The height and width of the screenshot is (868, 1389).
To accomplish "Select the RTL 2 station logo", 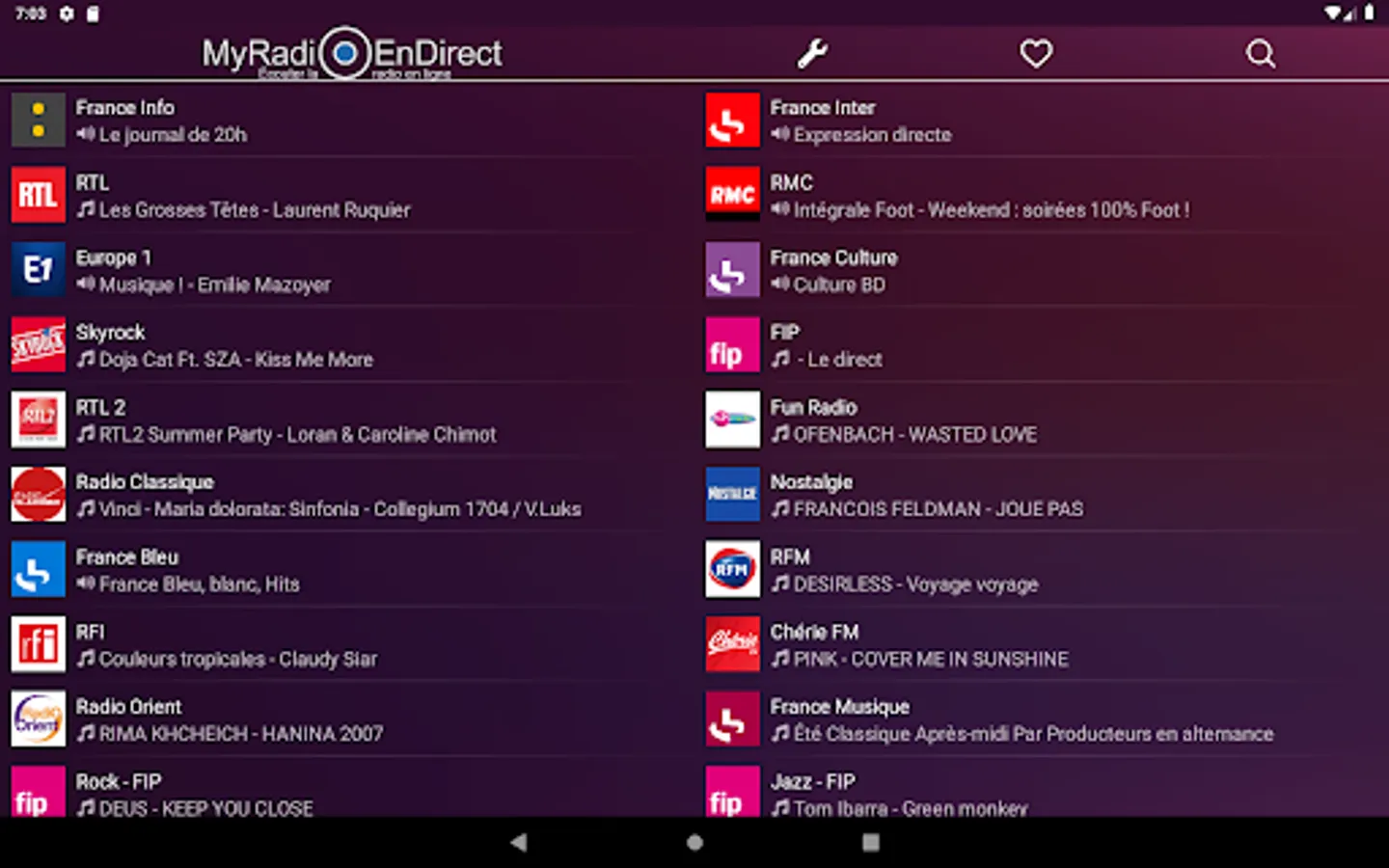I will (x=39, y=420).
